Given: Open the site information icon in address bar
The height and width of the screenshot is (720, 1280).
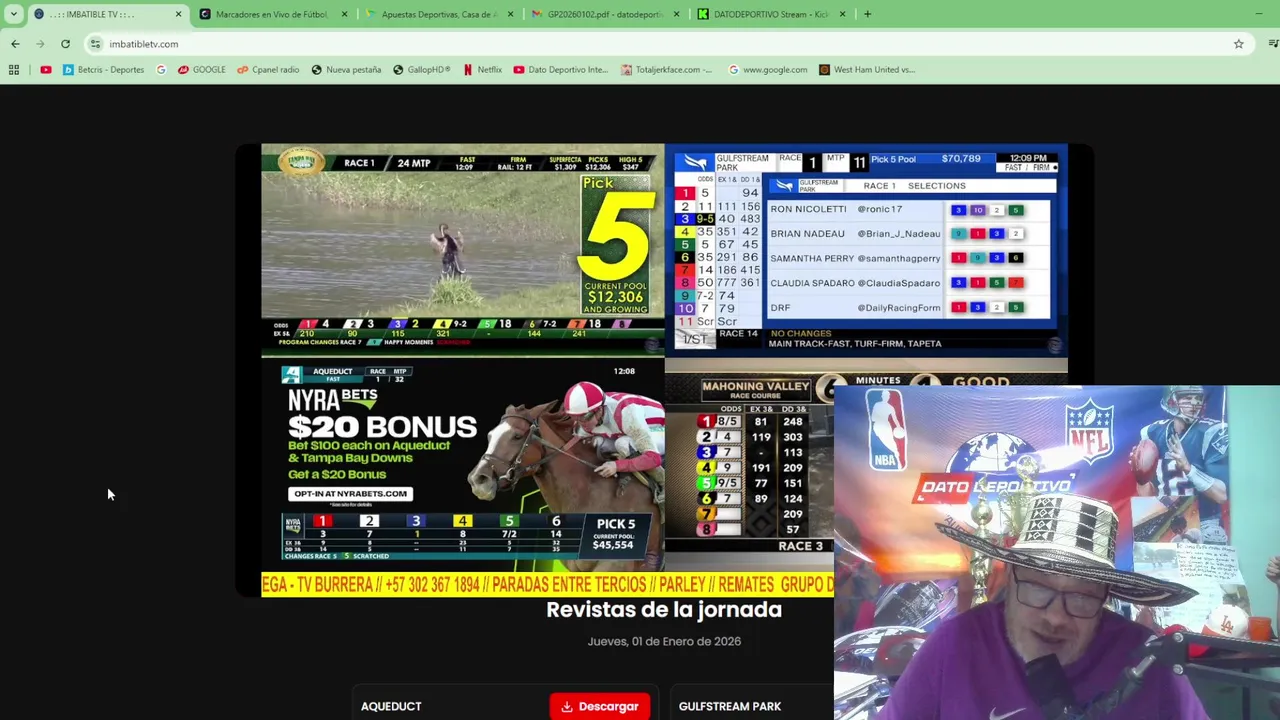Looking at the screenshot, I should (x=95, y=44).
